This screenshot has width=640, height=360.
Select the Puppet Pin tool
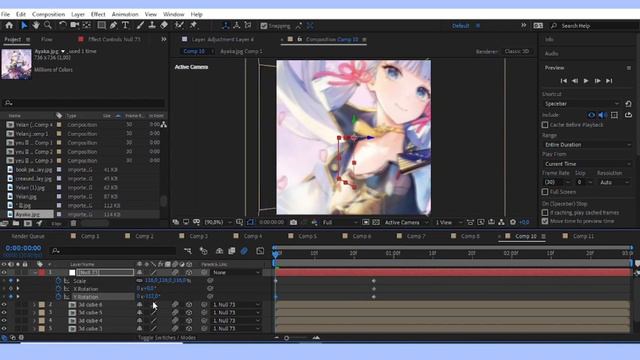coord(193,25)
